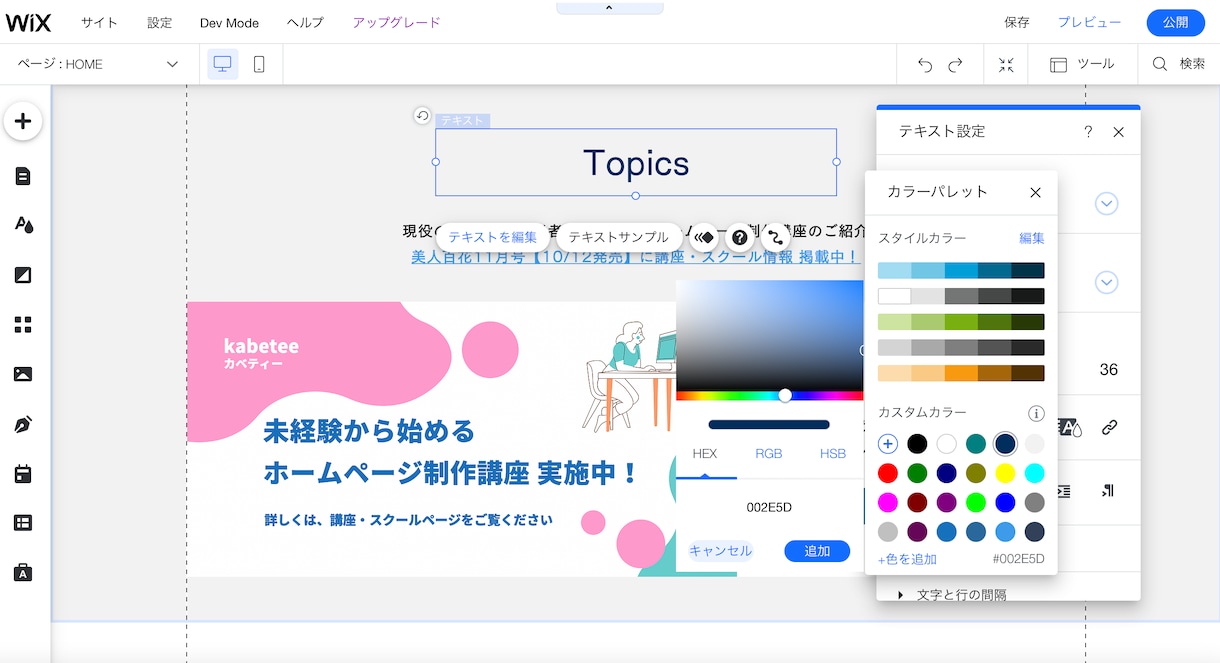Open the 設定 menu
This screenshot has height=663, width=1220.
[x=160, y=22]
